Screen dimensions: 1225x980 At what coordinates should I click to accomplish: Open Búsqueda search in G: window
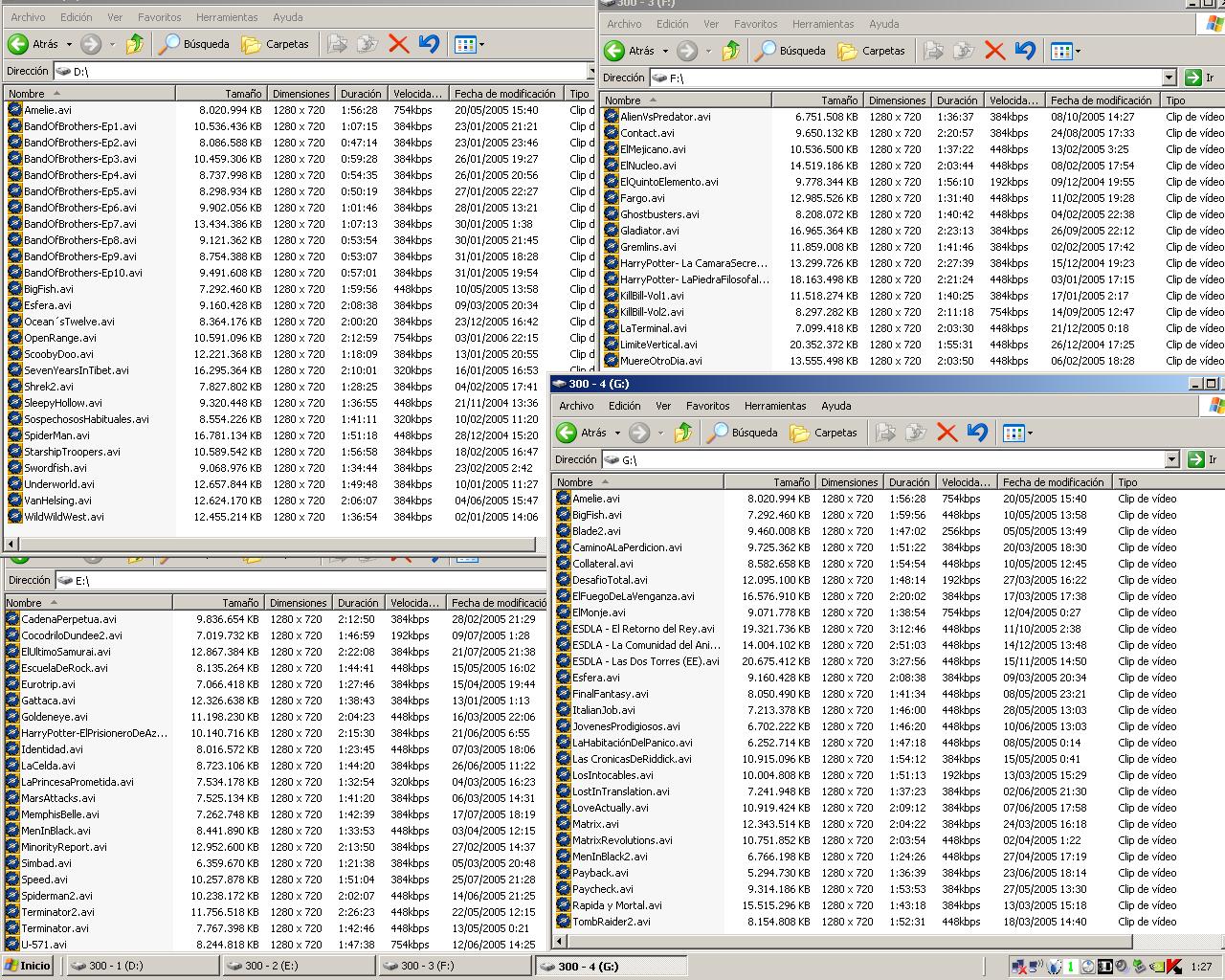click(743, 433)
